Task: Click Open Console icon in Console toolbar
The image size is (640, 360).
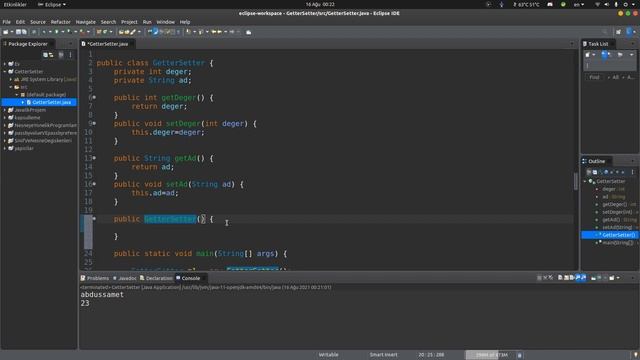Action: coord(612,278)
